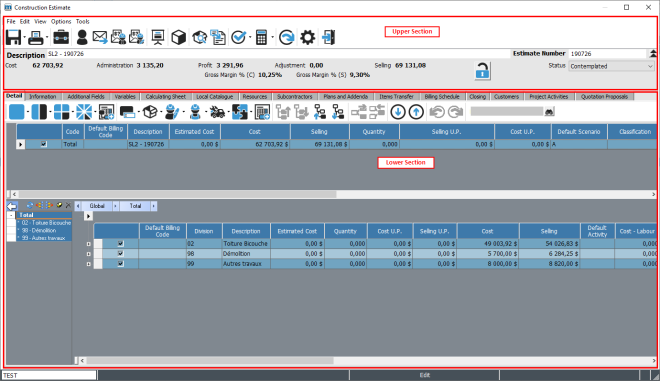660x381 pixels.
Task: Switch to the Calculating Sheet tab
Action: click(166, 97)
